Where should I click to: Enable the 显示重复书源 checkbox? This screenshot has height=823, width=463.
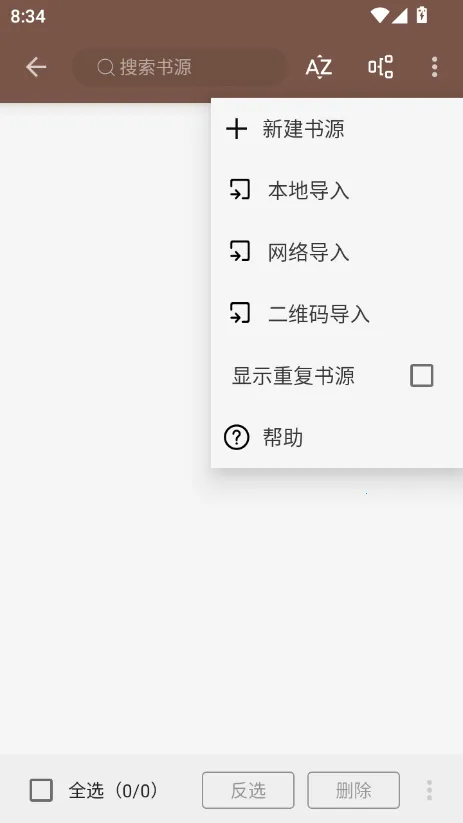tap(422, 376)
